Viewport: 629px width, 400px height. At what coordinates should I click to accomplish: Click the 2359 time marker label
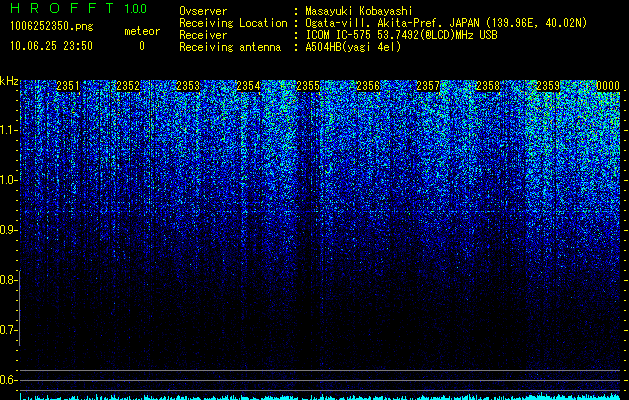click(548, 86)
